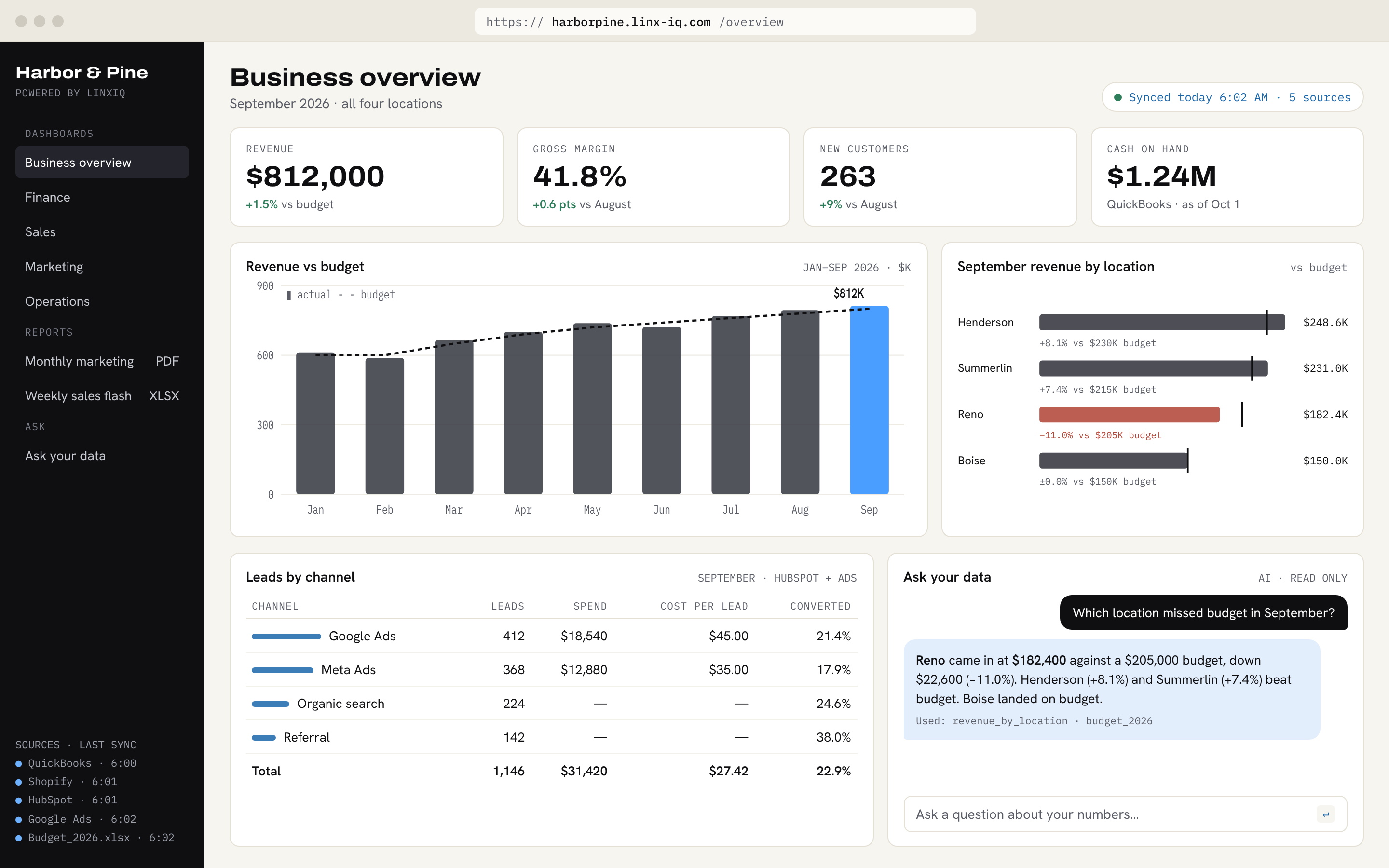Image resolution: width=1389 pixels, height=868 pixels.
Task: Click the Shopify source status dot
Action: [19, 782]
